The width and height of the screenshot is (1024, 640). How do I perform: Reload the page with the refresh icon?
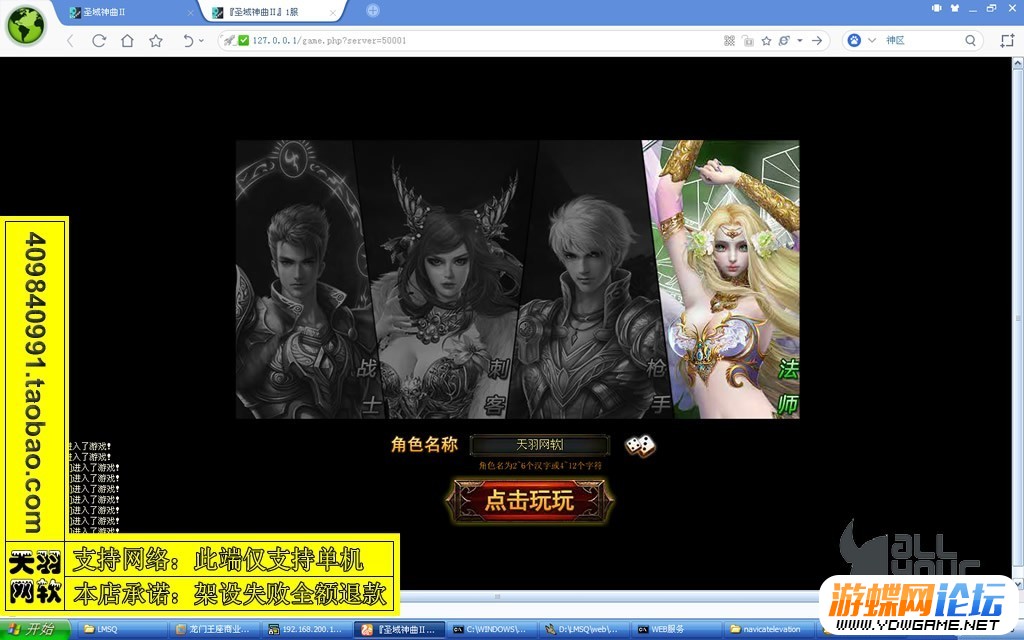point(99,40)
